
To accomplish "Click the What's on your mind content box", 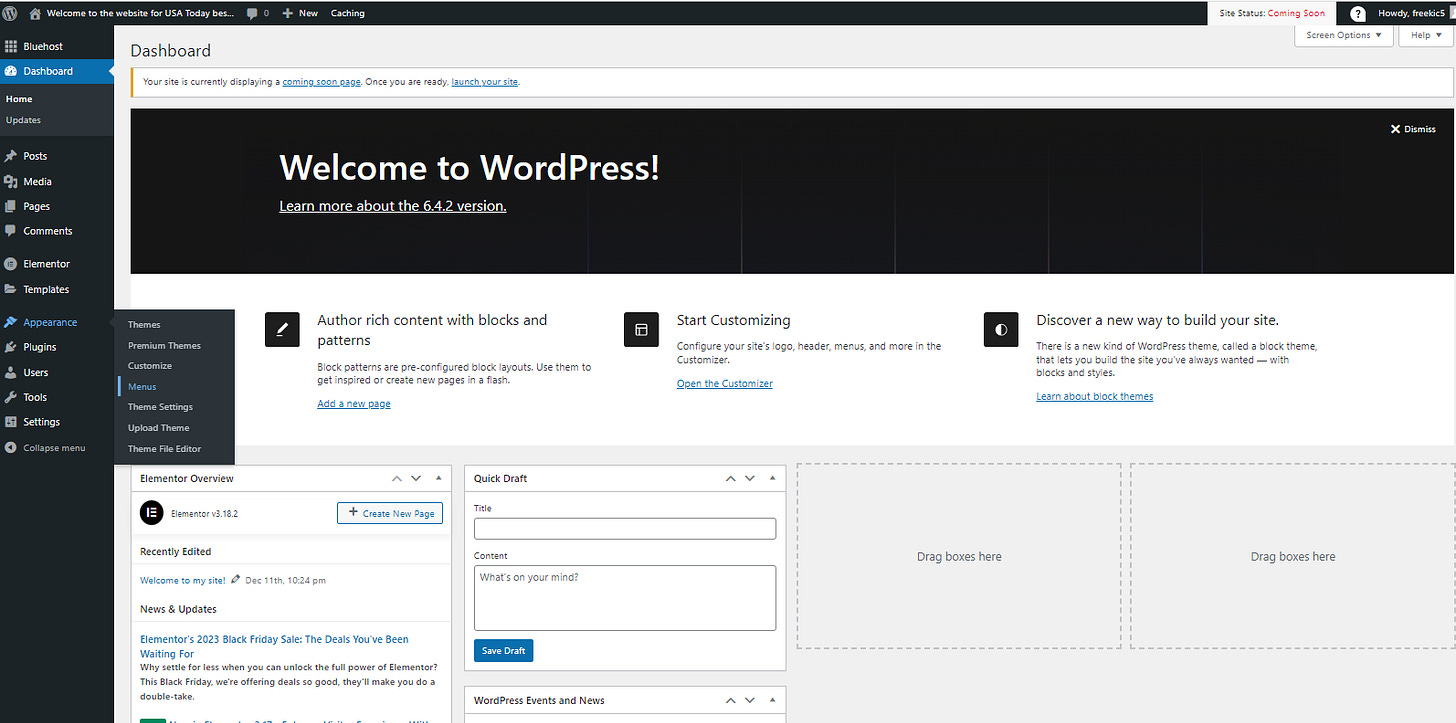I will tap(625, 598).
